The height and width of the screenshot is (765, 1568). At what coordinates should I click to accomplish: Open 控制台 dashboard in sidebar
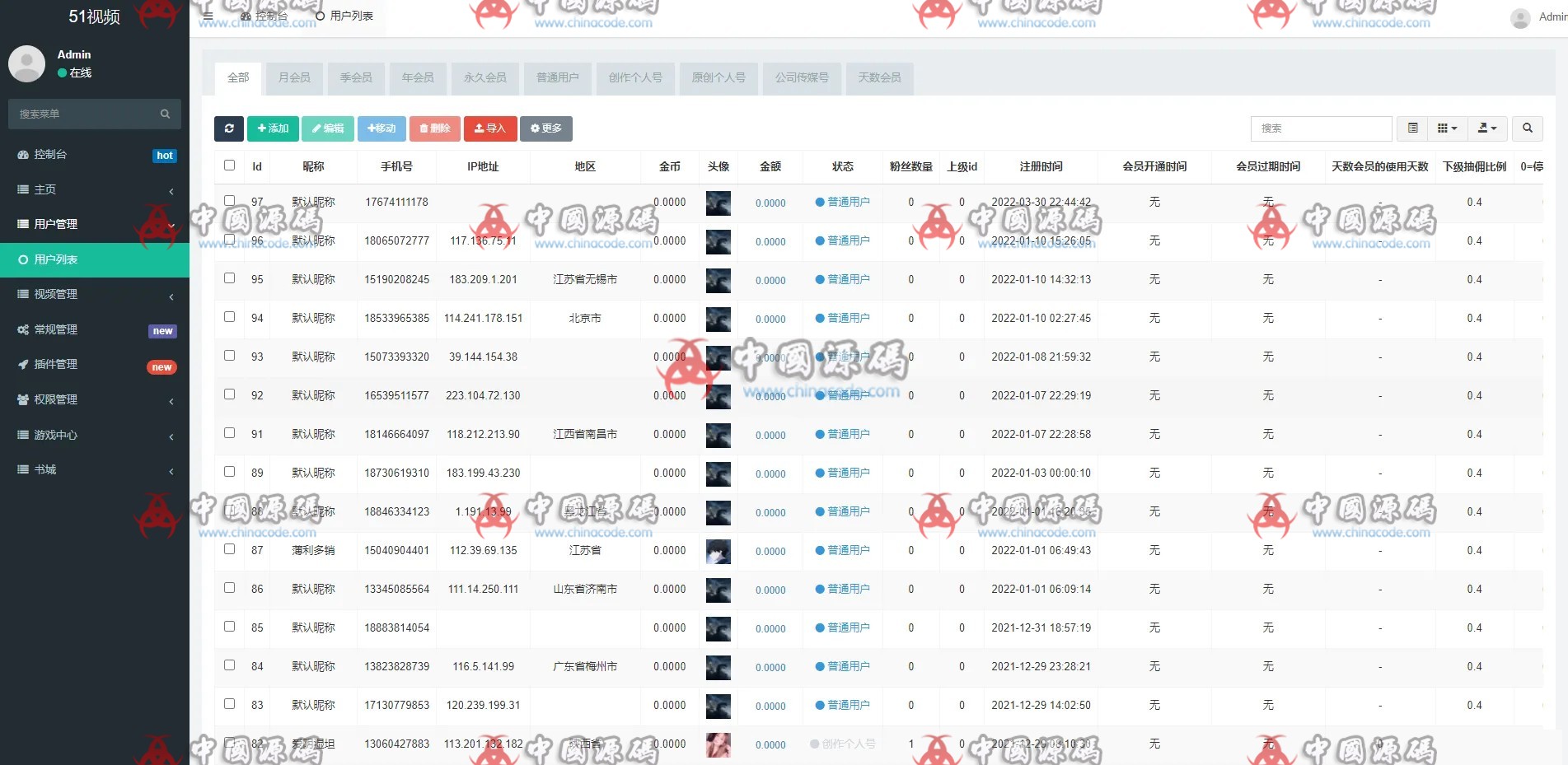click(x=95, y=155)
